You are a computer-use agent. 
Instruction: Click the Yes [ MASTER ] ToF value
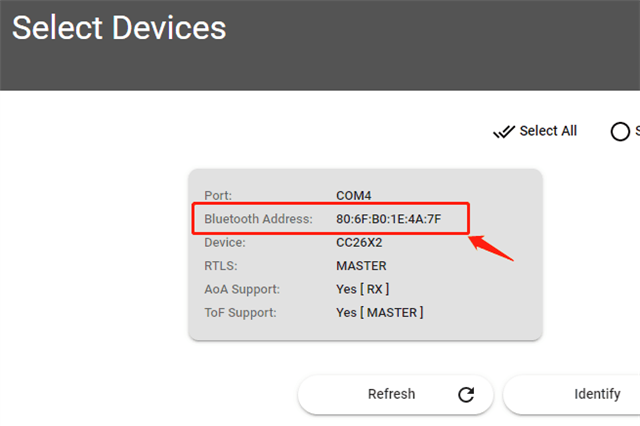point(379,313)
